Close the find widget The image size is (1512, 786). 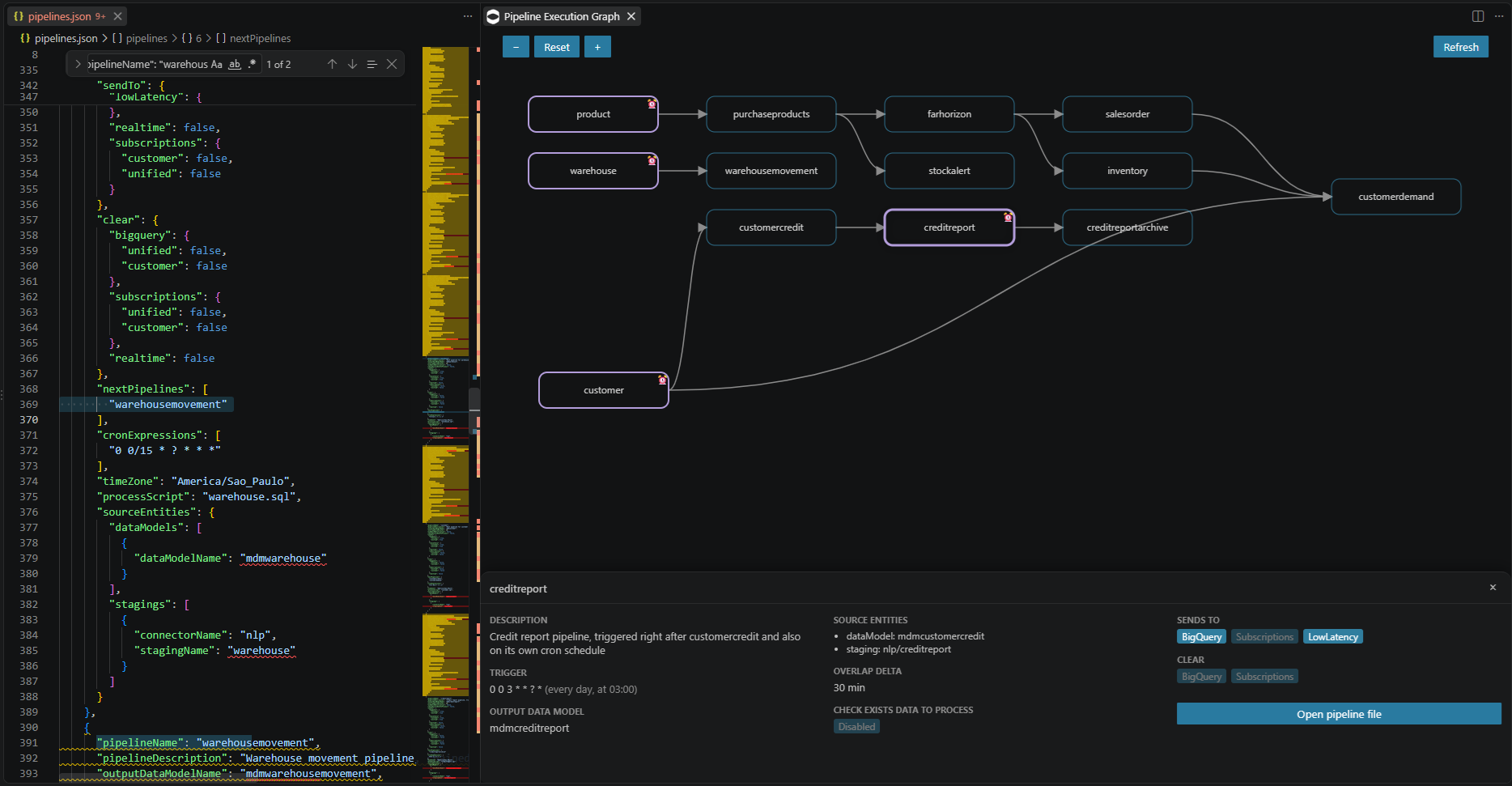[x=392, y=64]
